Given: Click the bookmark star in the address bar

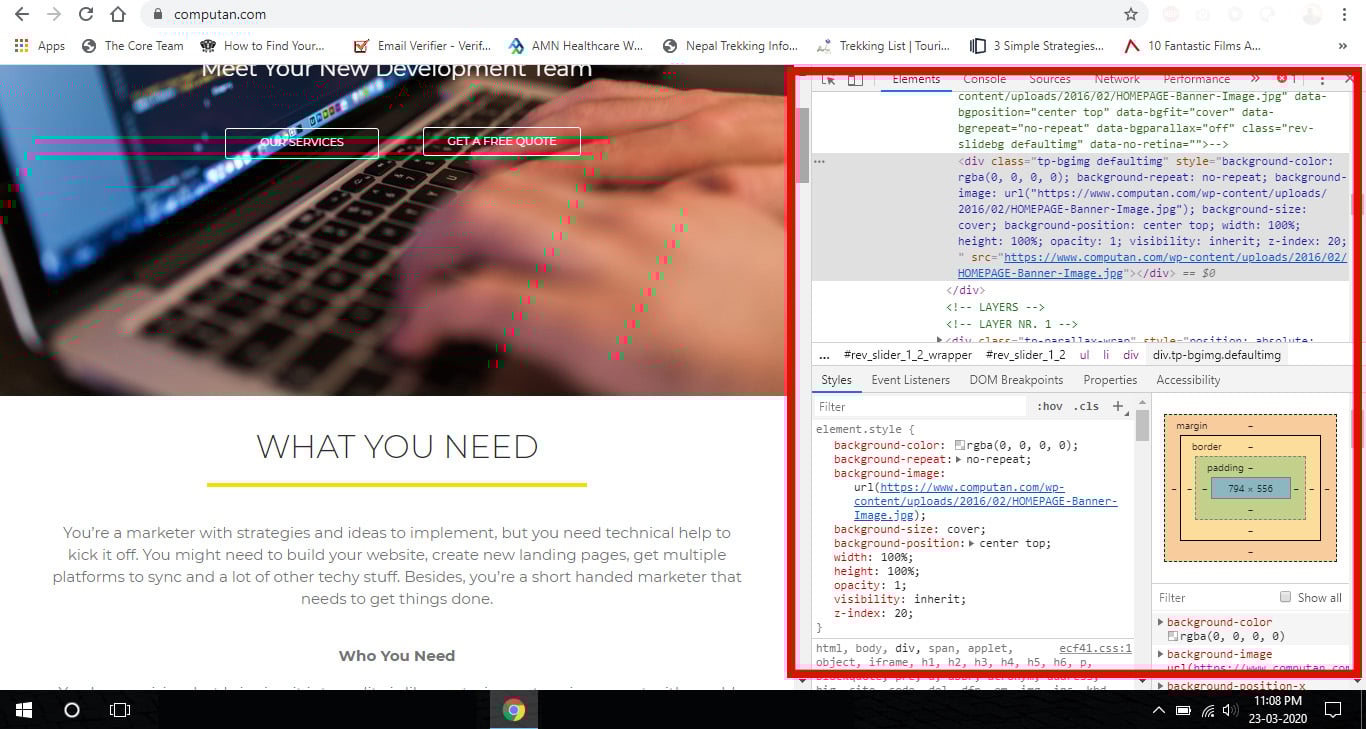Looking at the screenshot, I should [x=1131, y=15].
